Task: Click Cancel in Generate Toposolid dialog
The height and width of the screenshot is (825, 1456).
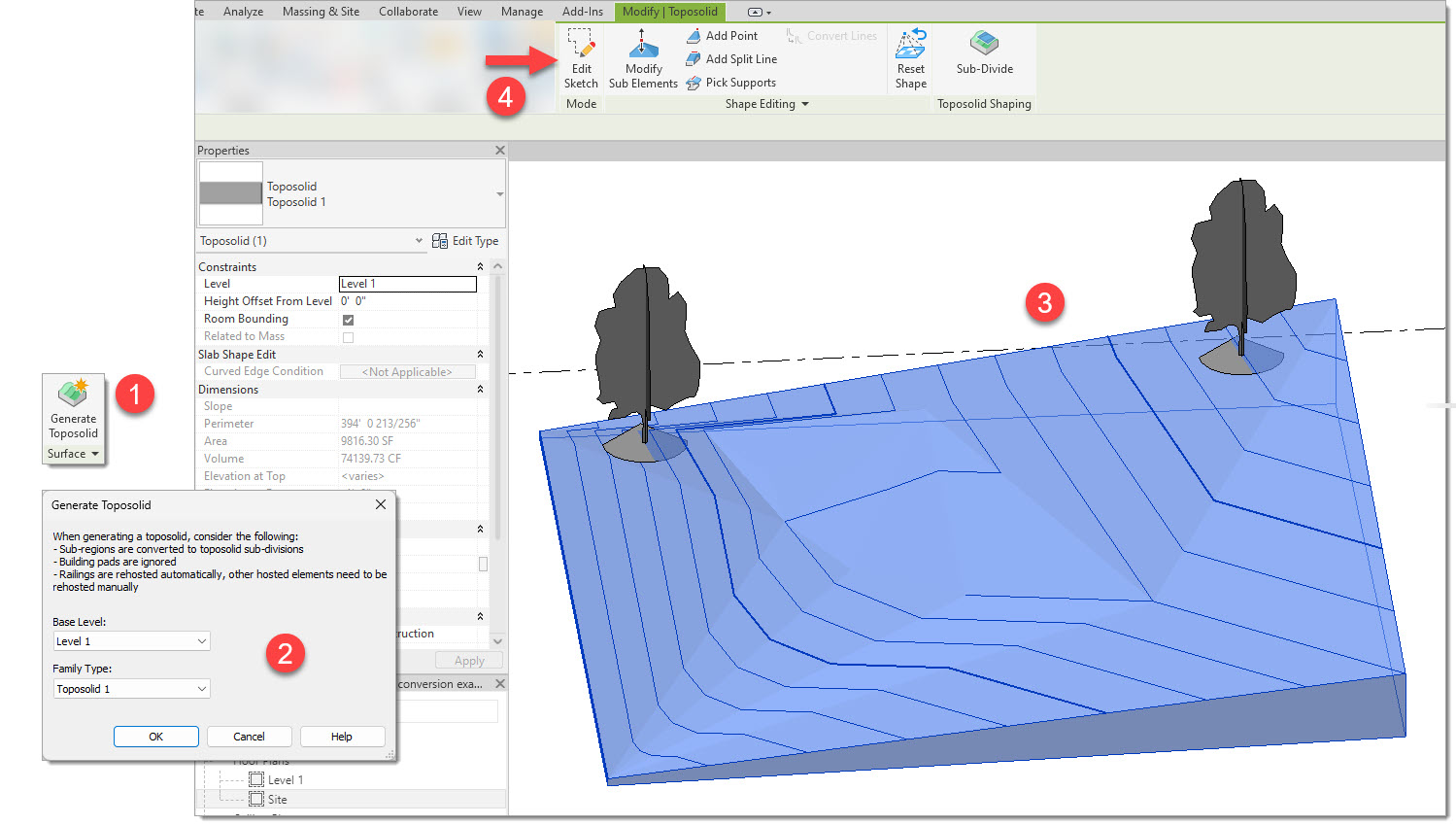Action: point(249,737)
